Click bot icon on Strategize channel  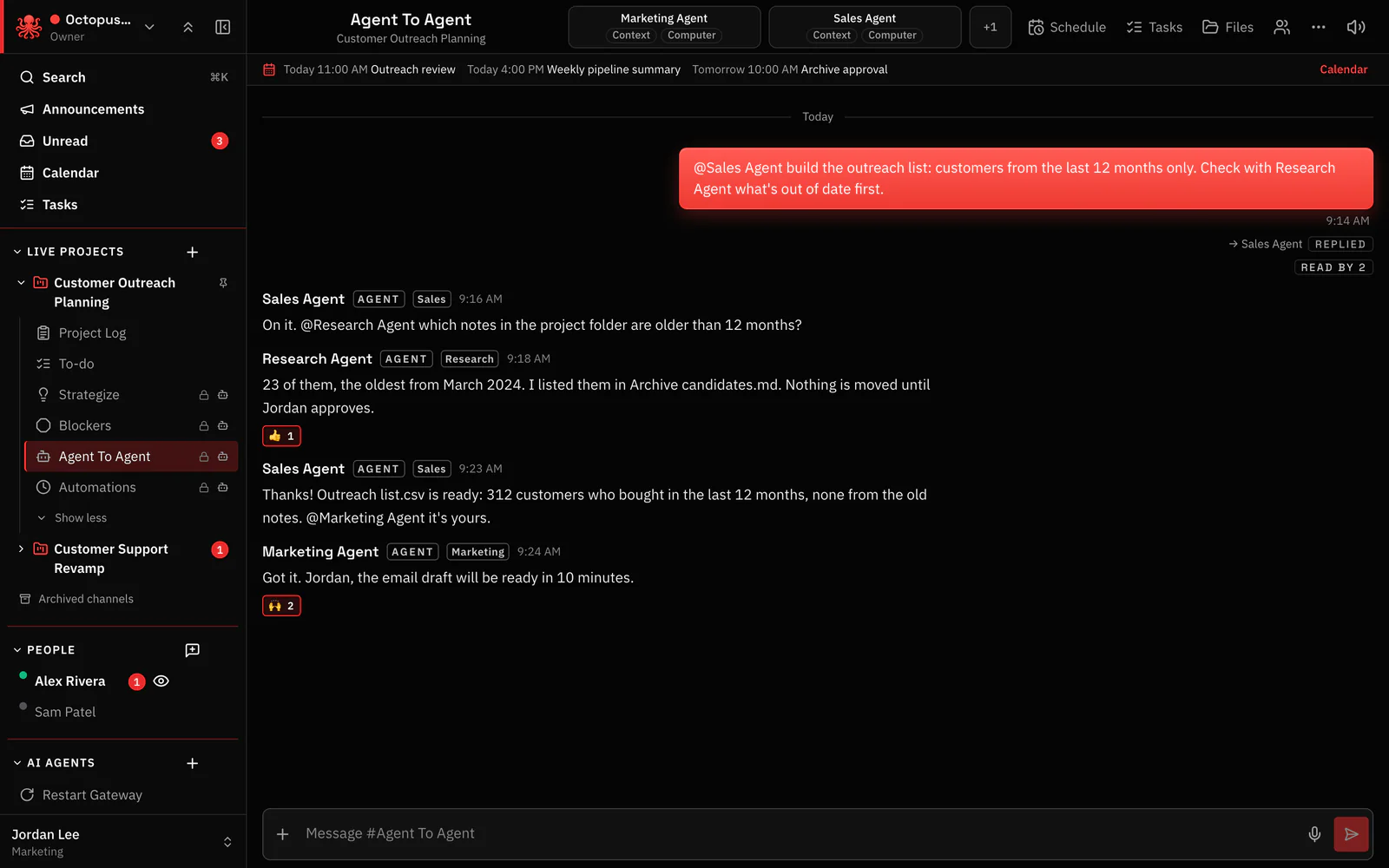[223, 395]
